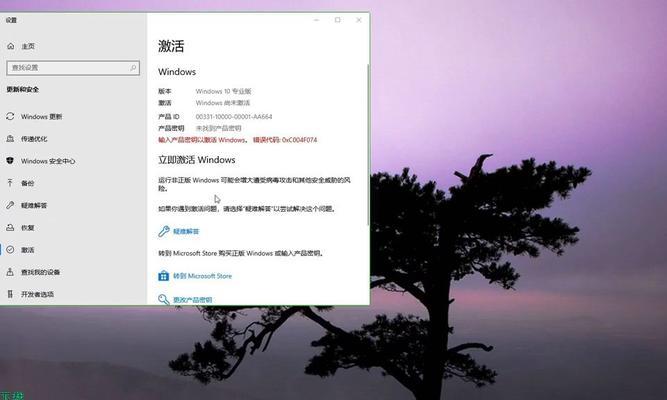The height and width of the screenshot is (400, 667).
Task: Click the wrench icon beside 疑难解答 in sidebar
Action: click(x=10, y=205)
